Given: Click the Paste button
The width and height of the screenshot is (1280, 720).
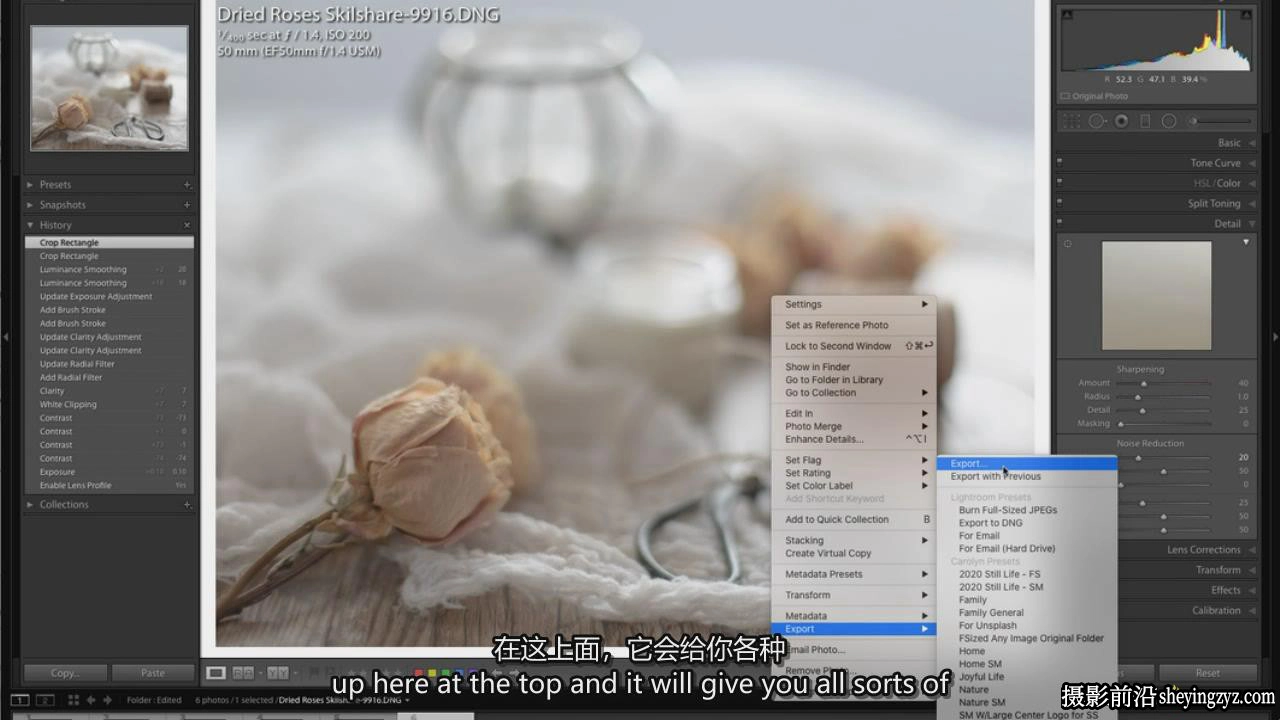Looking at the screenshot, I should point(153,673).
